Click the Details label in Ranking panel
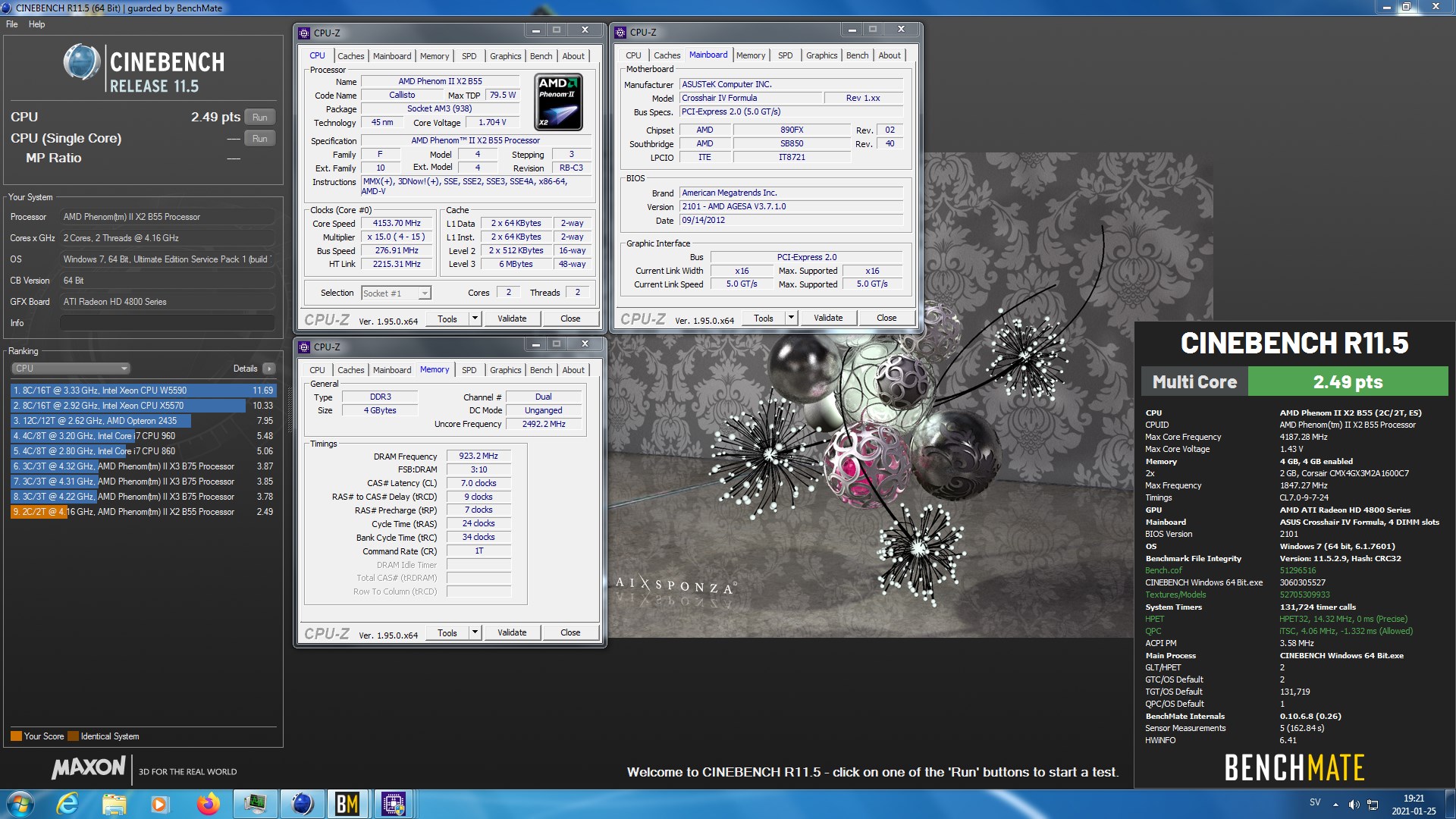The image size is (1456, 819). [x=245, y=369]
